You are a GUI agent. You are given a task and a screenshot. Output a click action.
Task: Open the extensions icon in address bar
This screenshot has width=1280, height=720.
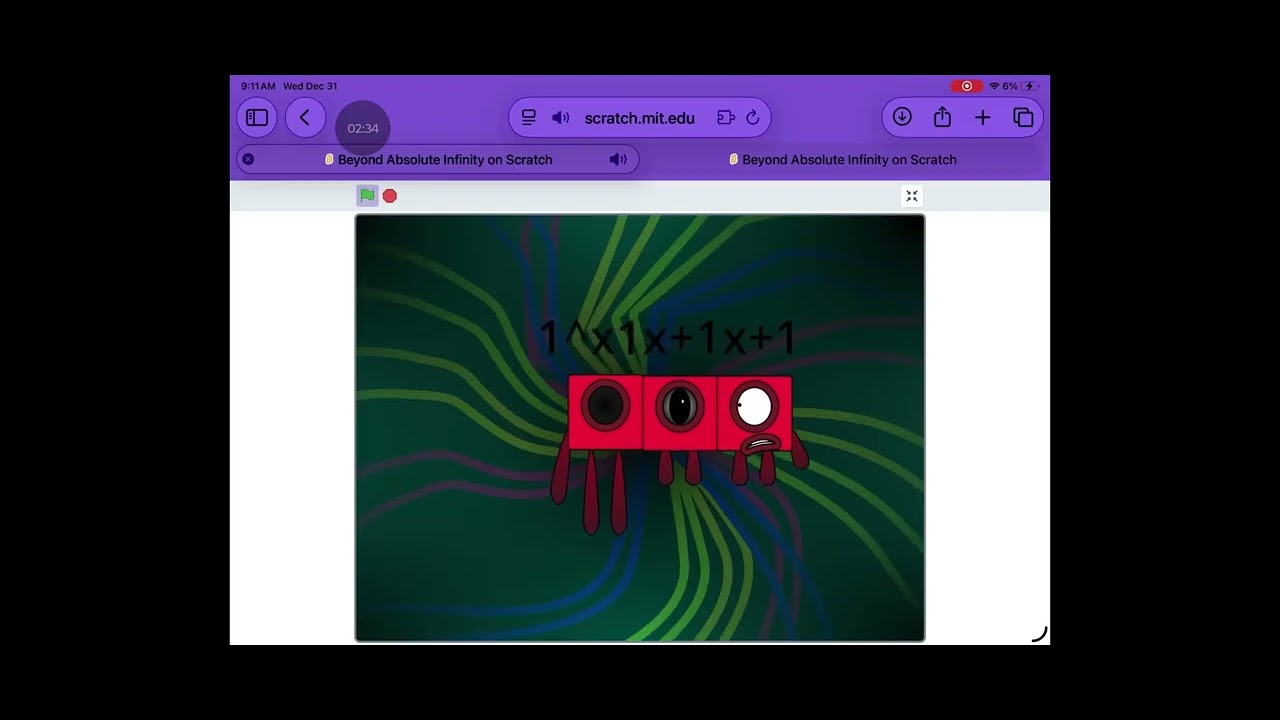click(726, 118)
